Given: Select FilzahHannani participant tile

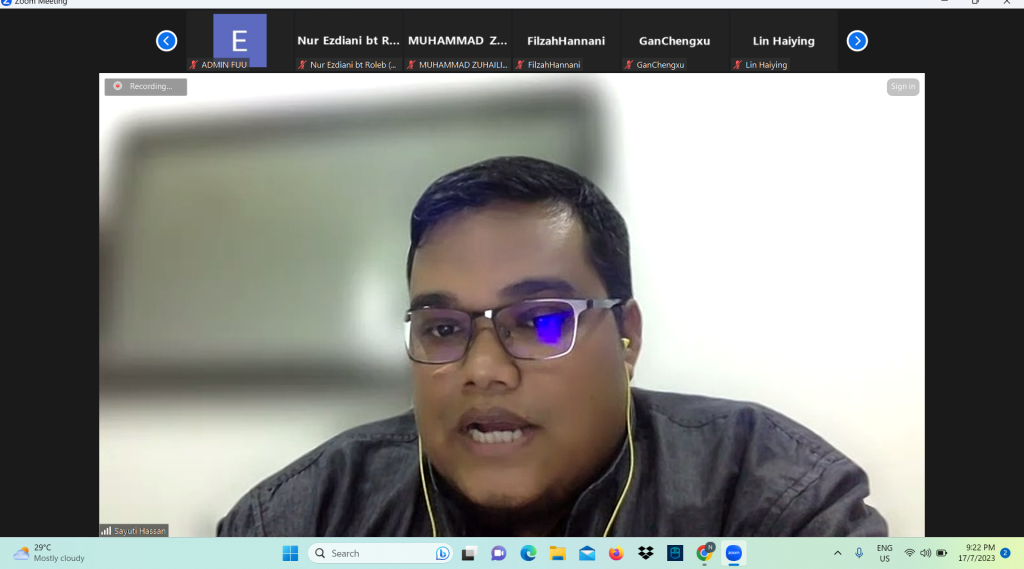Looking at the screenshot, I should pyautogui.click(x=566, y=42).
